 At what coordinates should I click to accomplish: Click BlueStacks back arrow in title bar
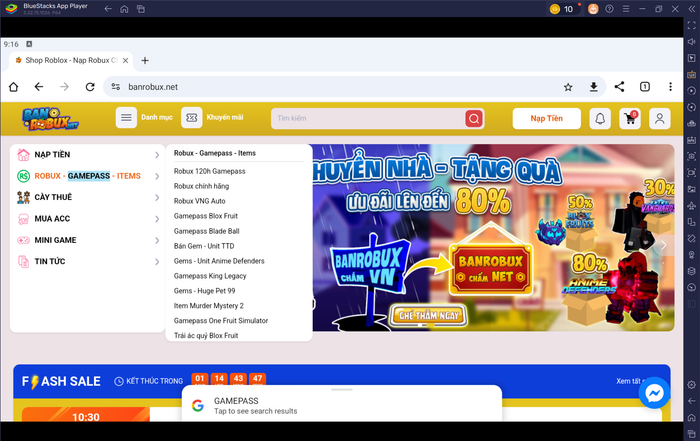click(108, 9)
